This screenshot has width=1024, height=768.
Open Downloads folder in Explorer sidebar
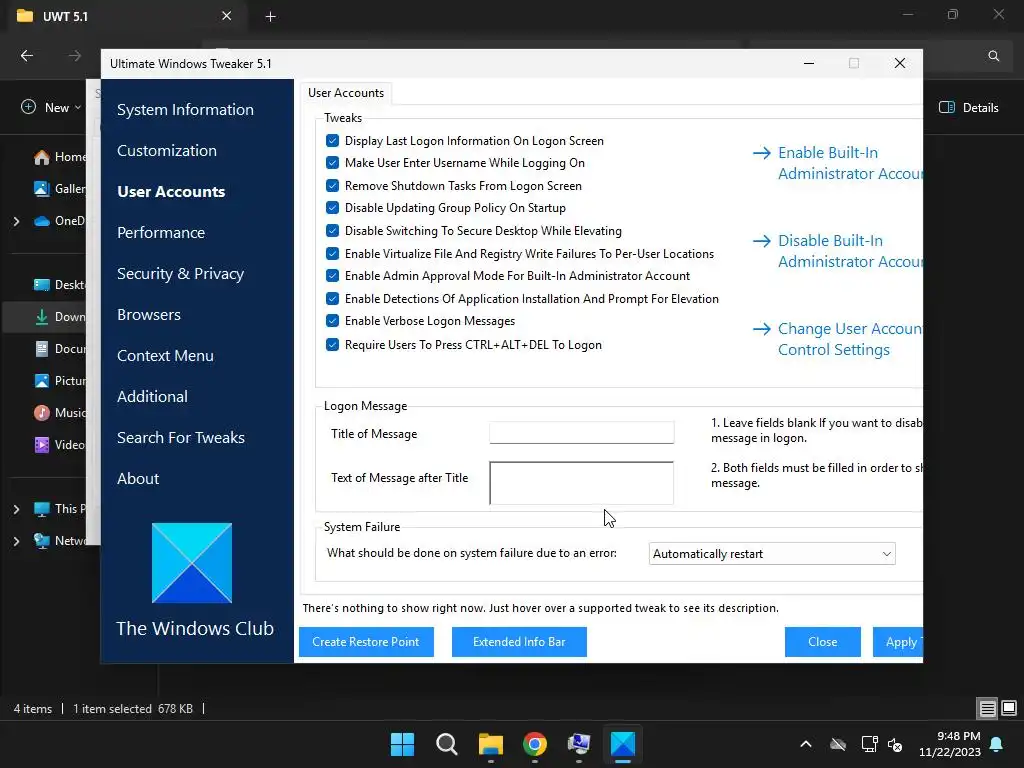[60, 317]
